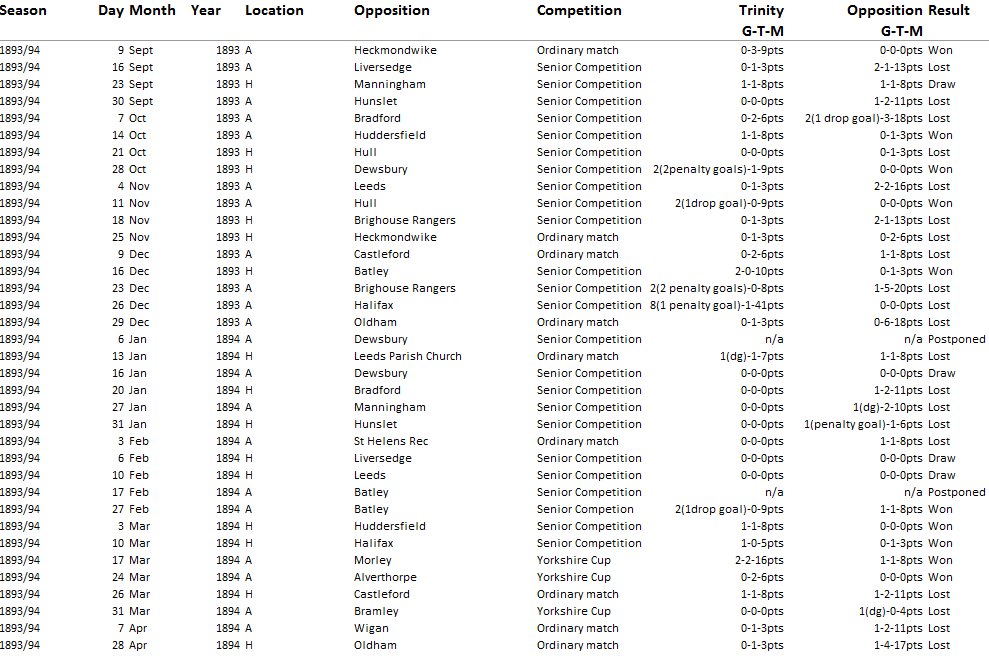The width and height of the screenshot is (989, 656).
Task: Select Bramley in the 31 Mar row
Action: coord(377,612)
